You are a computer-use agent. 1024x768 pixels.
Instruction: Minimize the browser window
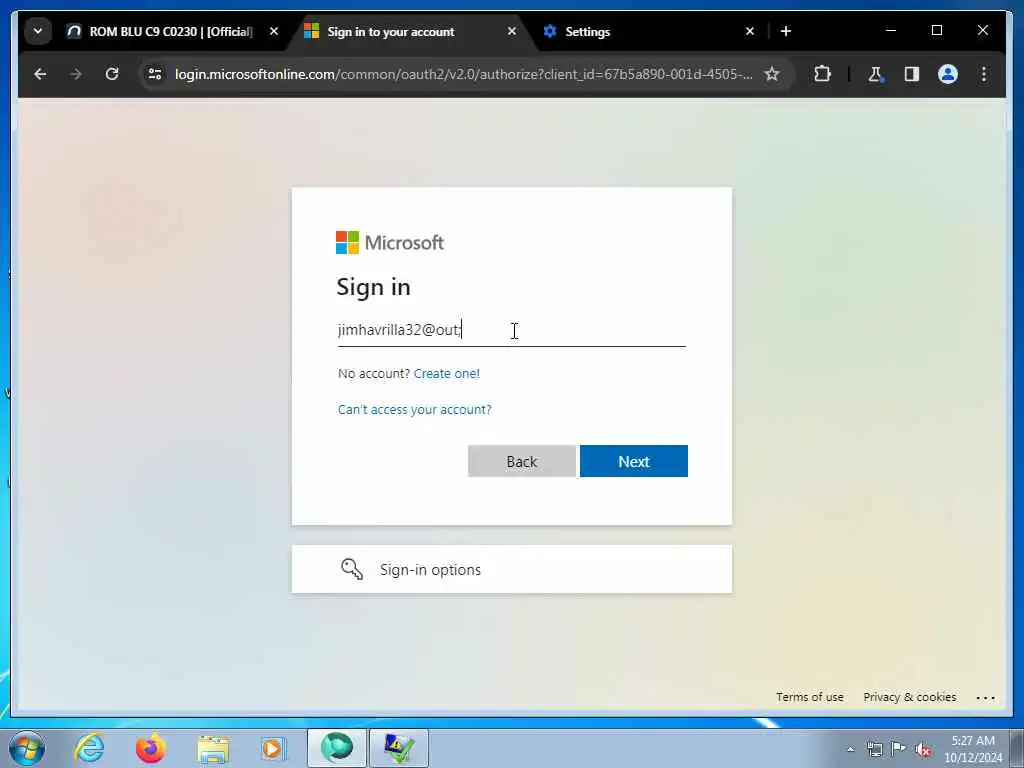coord(891,31)
